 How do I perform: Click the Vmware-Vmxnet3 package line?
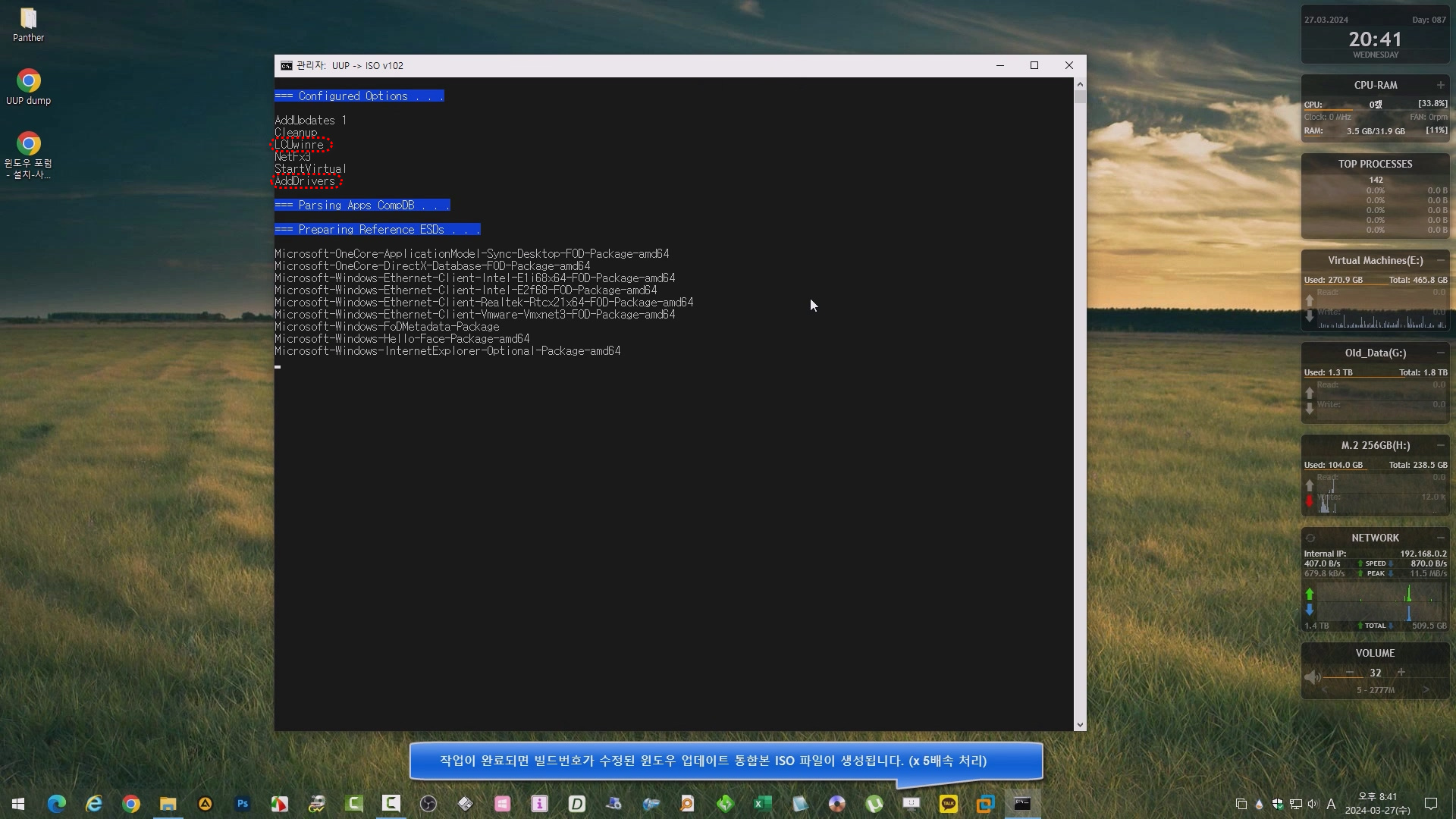pyautogui.click(x=475, y=315)
